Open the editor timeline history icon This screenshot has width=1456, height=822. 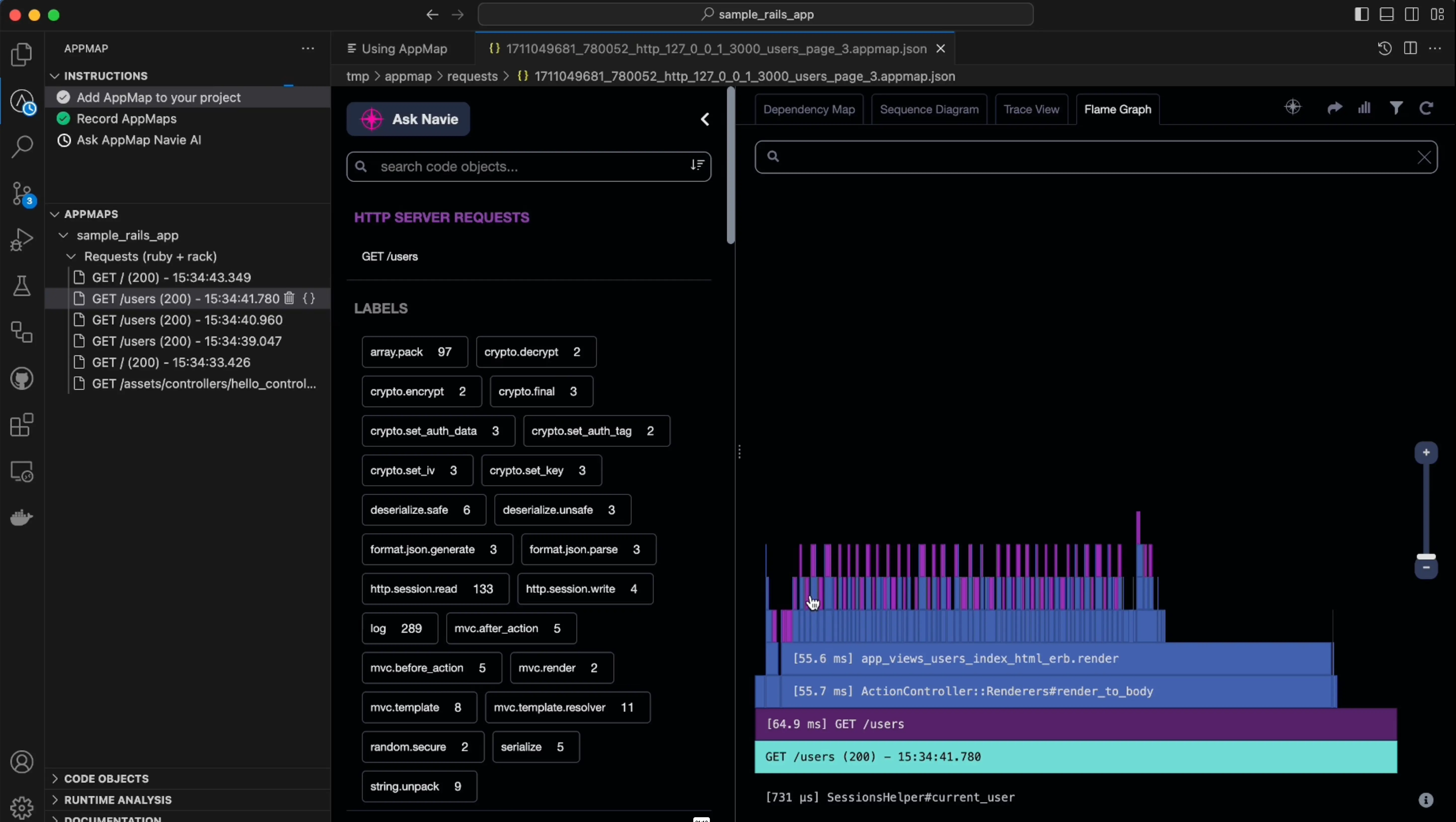click(x=1384, y=49)
